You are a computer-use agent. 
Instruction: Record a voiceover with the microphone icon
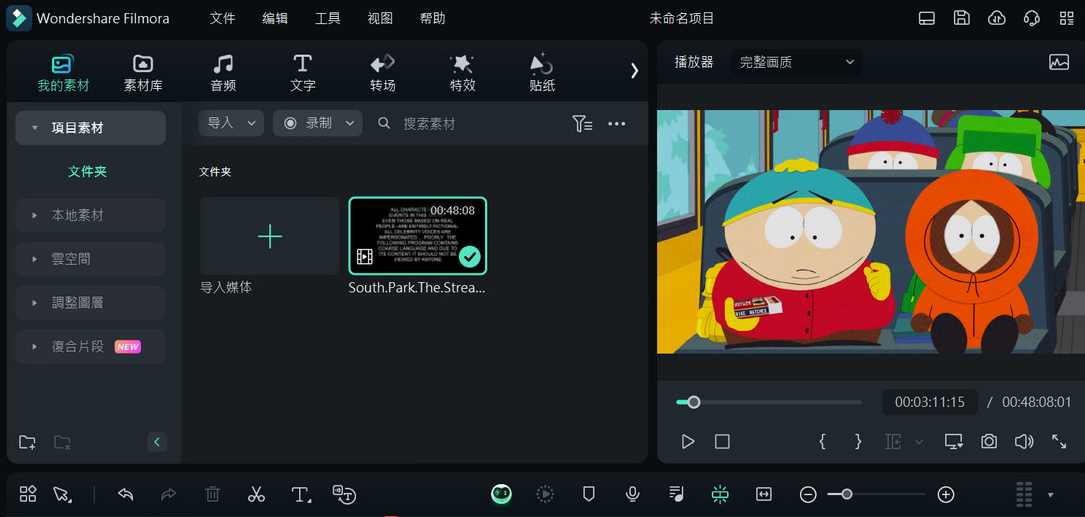pyautogui.click(x=632, y=494)
